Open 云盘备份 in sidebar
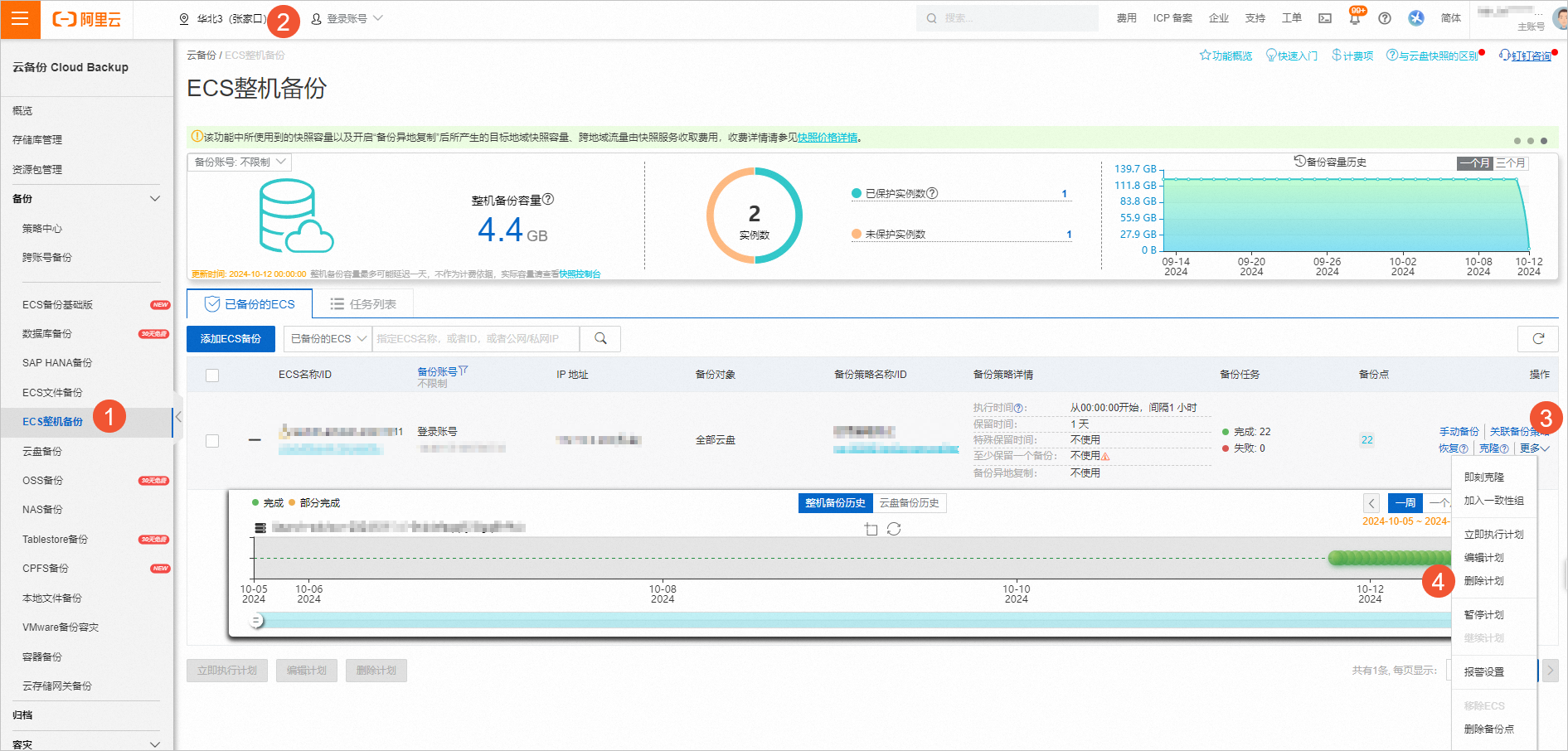1568x751 pixels. pos(42,452)
